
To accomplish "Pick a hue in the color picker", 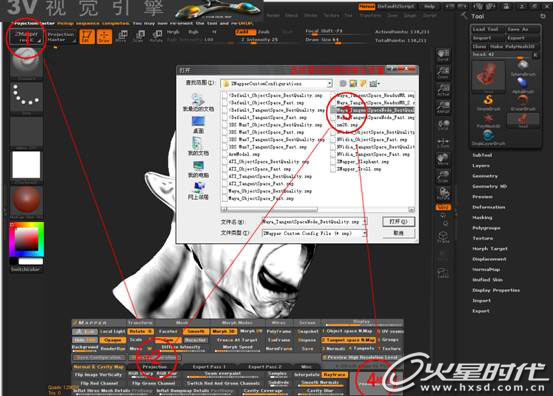I will (x=26, y=239).
